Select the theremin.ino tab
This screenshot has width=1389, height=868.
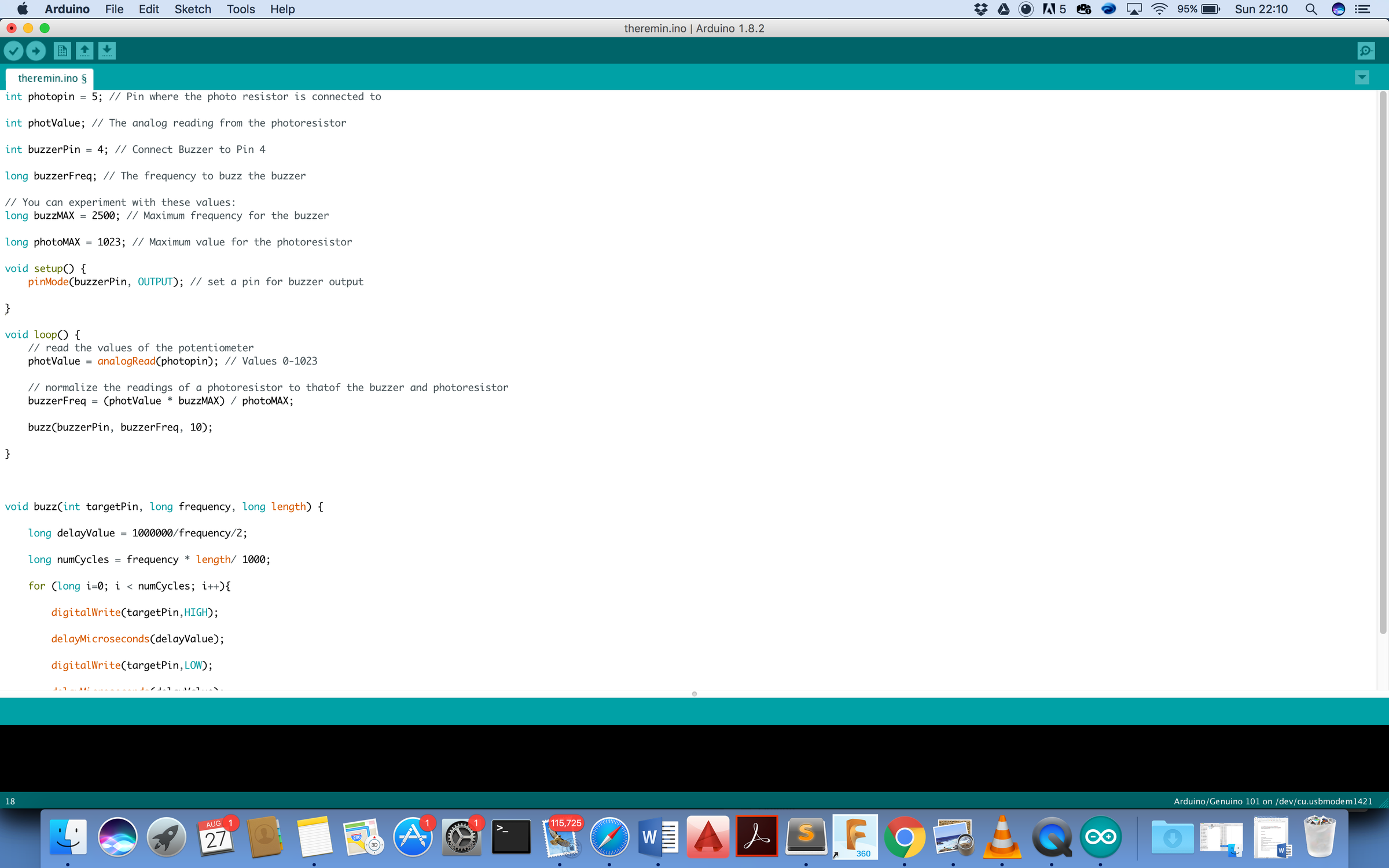click(x=51, y=78)
